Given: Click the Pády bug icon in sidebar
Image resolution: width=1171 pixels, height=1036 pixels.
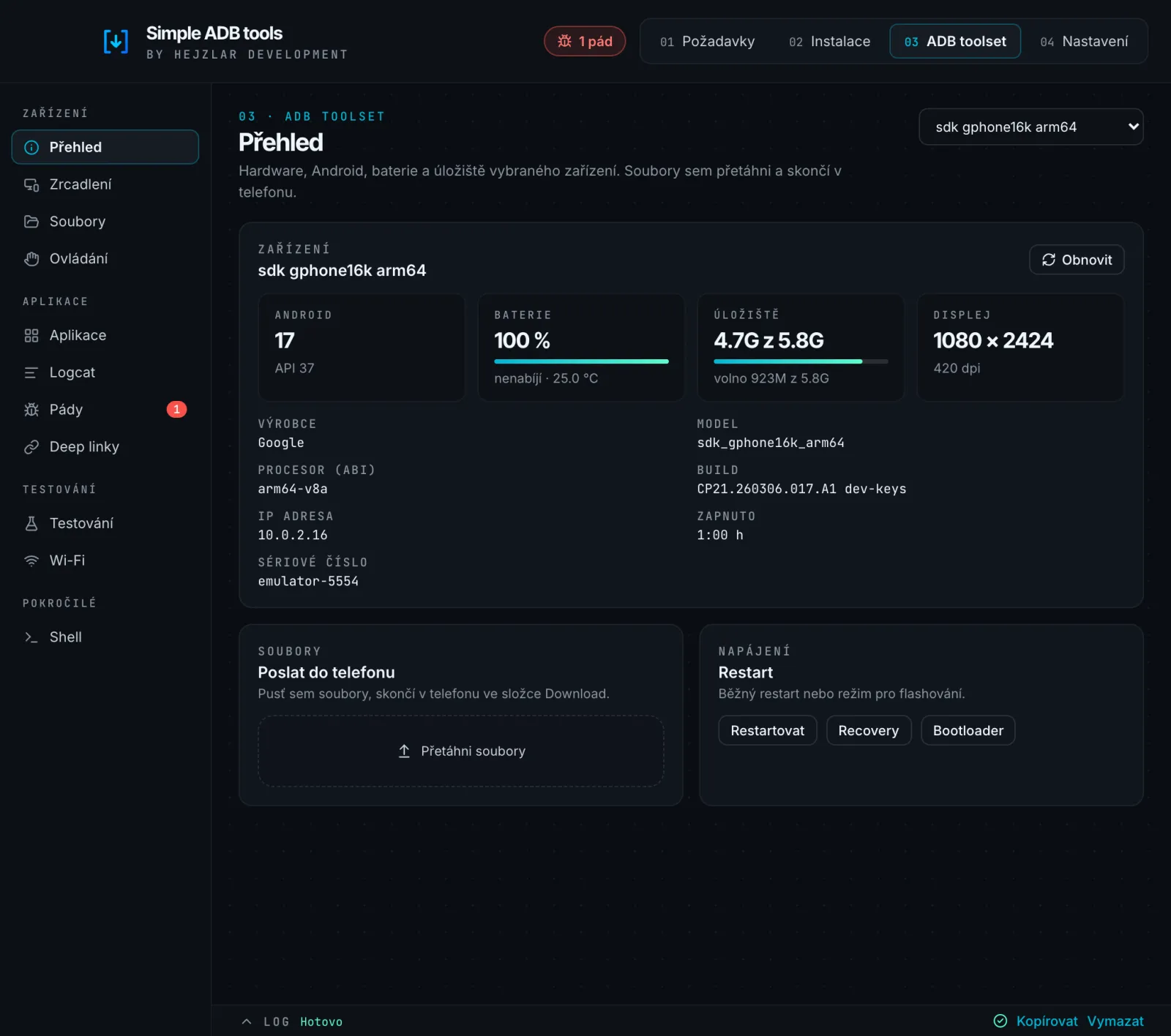Looking at the screenshot, I should click(31, 410).
